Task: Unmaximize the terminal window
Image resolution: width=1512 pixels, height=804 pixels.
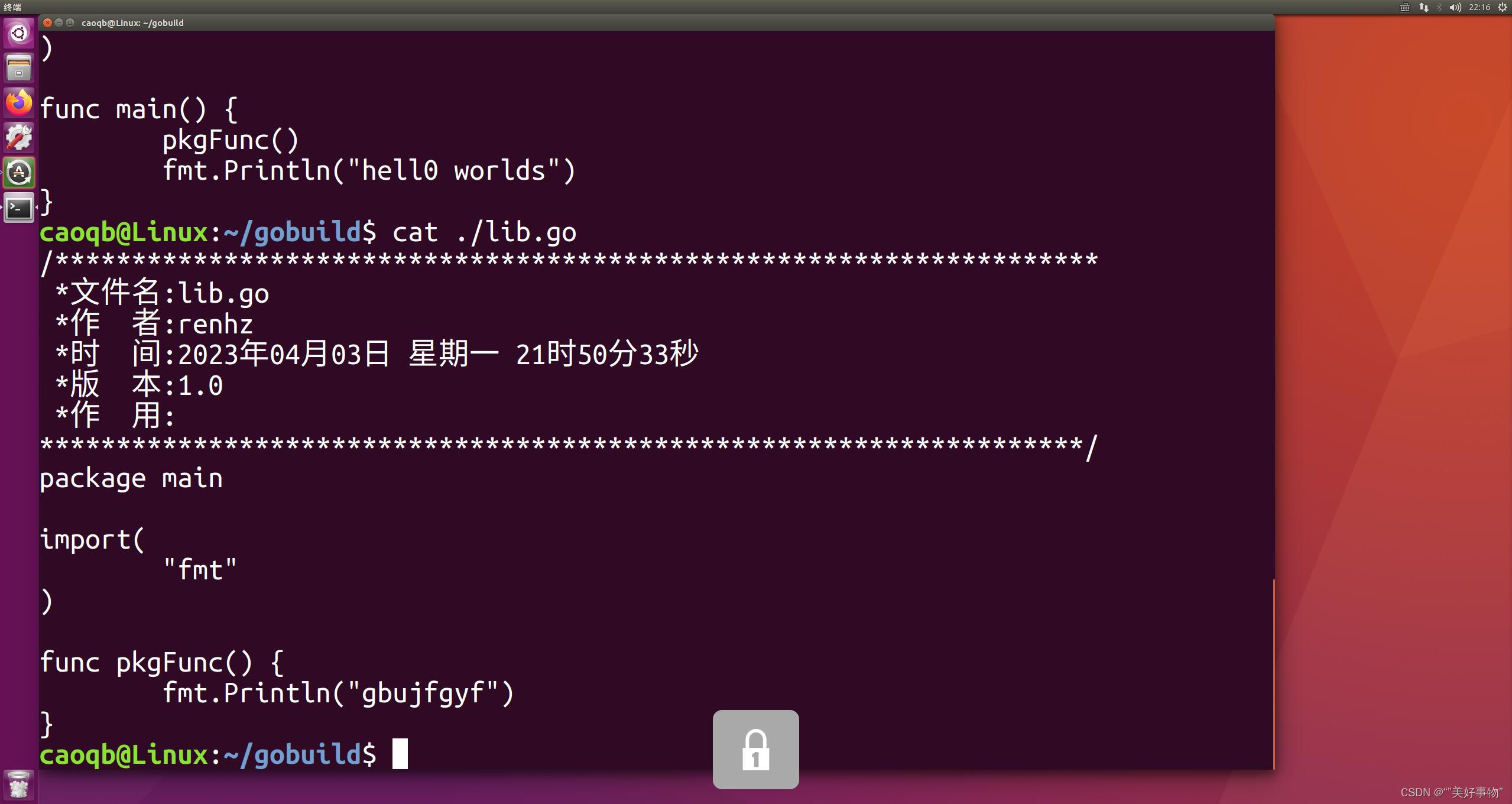Action: point(70,22)
